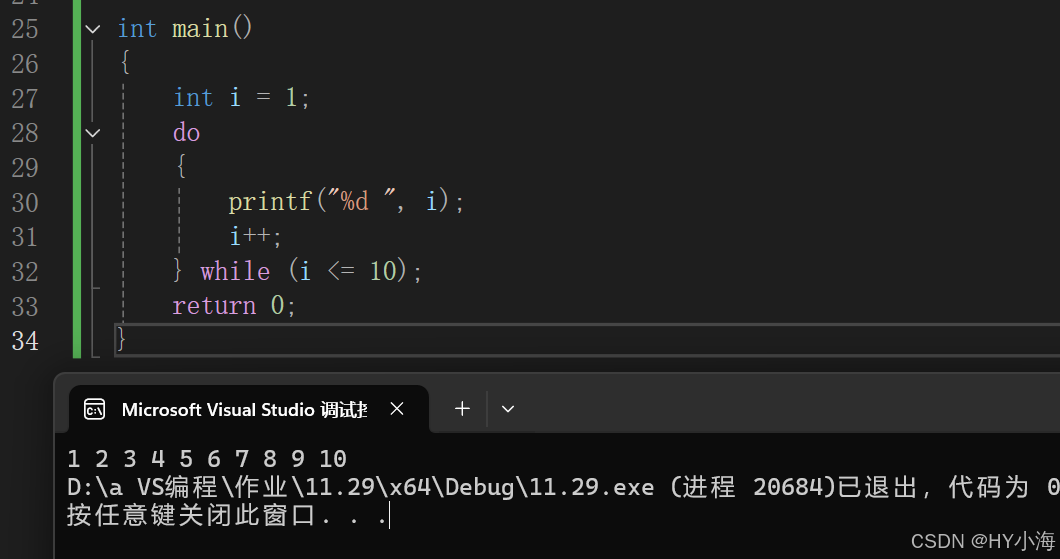
Task: Close the Microsoft Visual Studio debug tab
Action: 397,409
